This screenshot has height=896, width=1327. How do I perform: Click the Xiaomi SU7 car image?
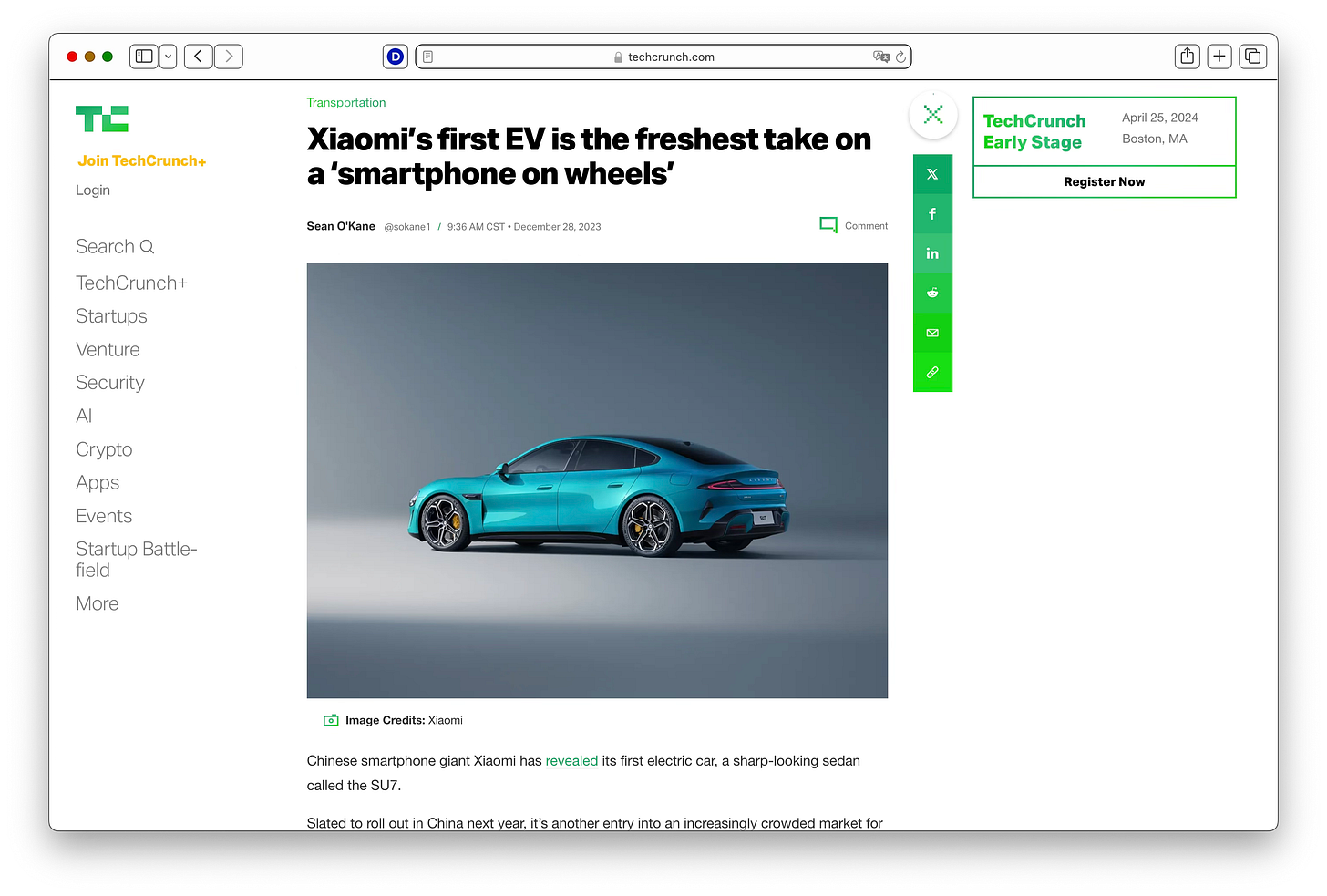click(597, 480)
